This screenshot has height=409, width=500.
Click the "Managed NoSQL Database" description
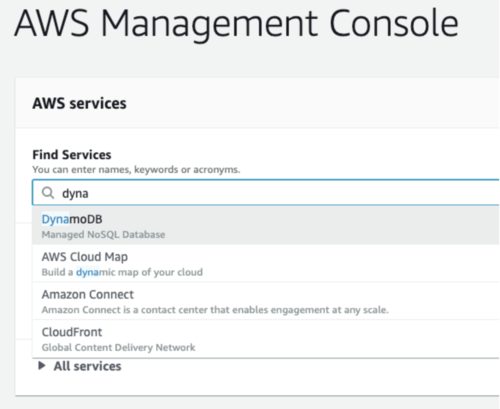click(103, 234)
